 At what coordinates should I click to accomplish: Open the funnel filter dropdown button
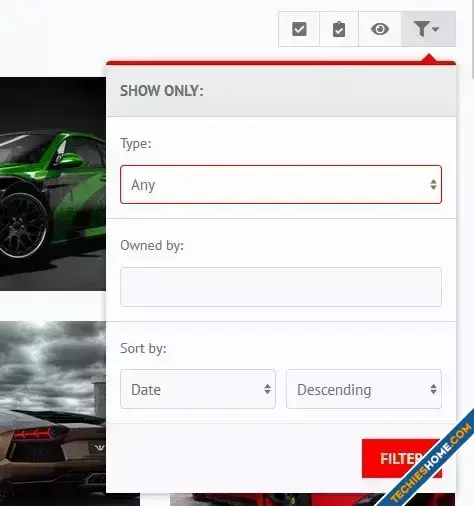point(428,29)
